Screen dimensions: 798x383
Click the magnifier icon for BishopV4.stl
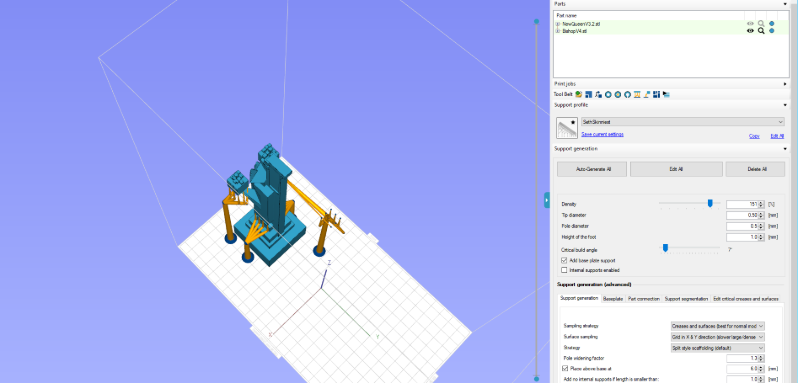tap(761, 31)
